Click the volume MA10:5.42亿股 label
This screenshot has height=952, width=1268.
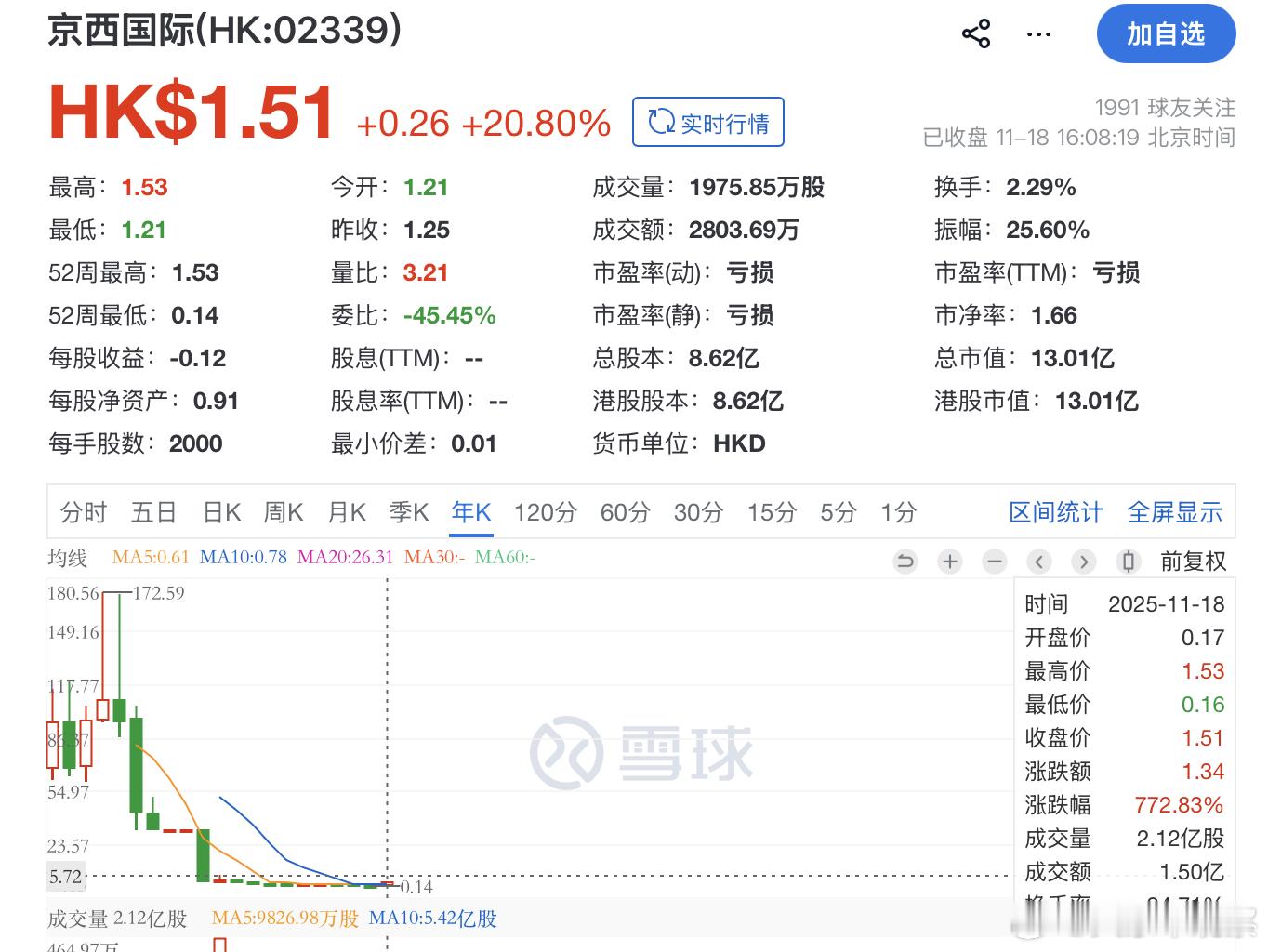click(433, 919)
